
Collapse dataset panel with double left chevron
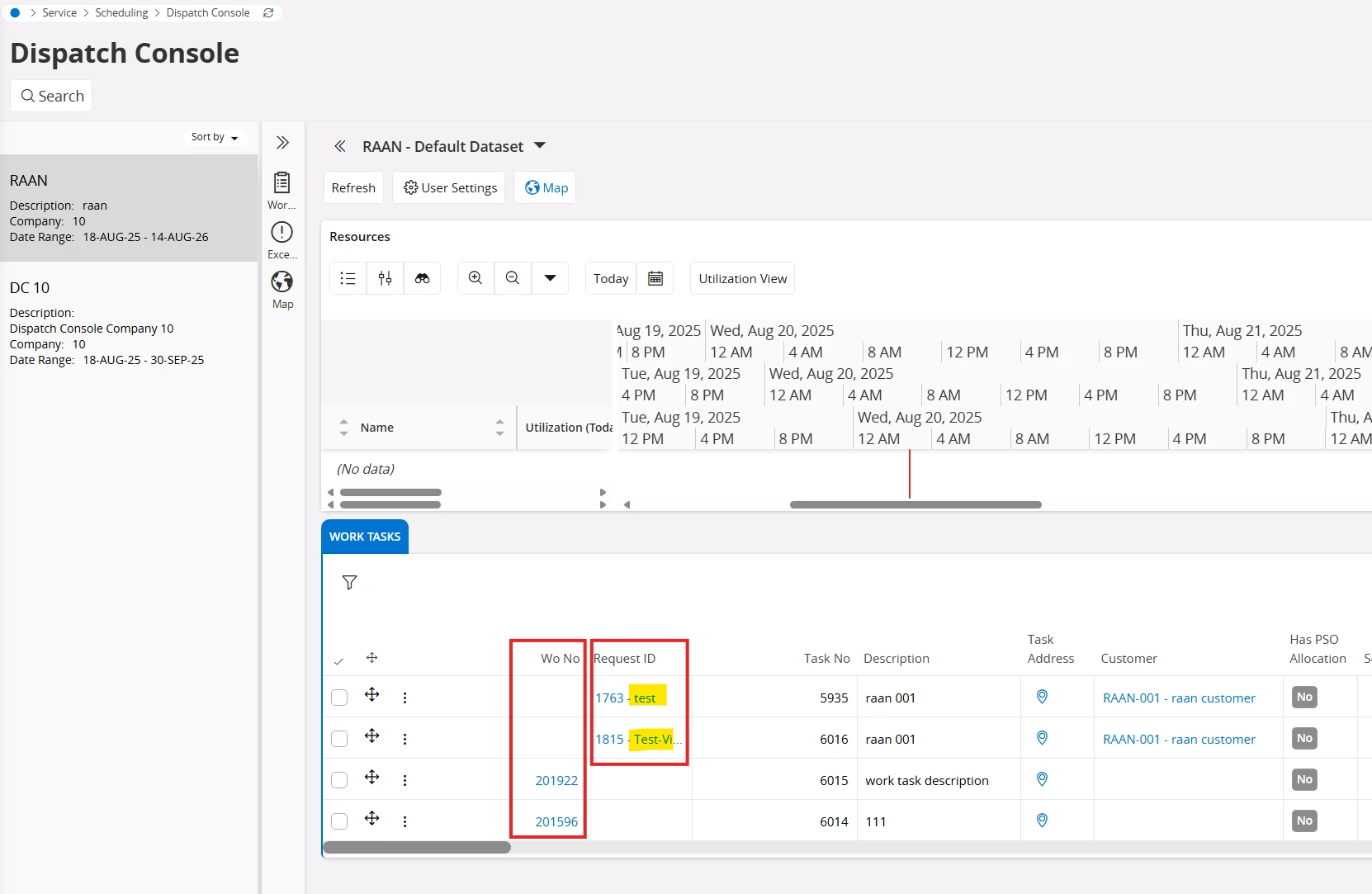[339, 146]
